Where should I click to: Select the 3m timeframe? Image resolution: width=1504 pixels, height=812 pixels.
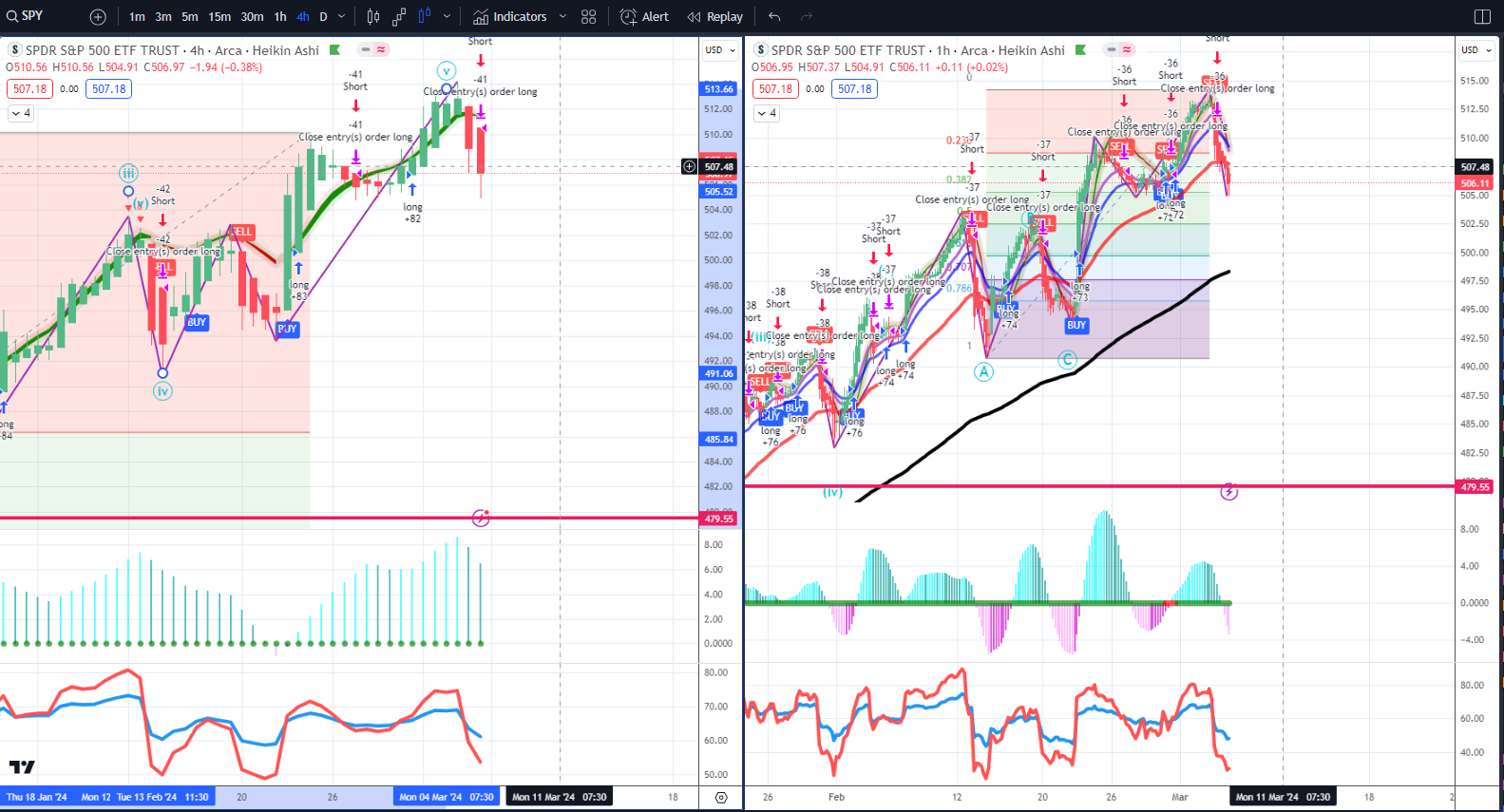[x=163, y=17]
